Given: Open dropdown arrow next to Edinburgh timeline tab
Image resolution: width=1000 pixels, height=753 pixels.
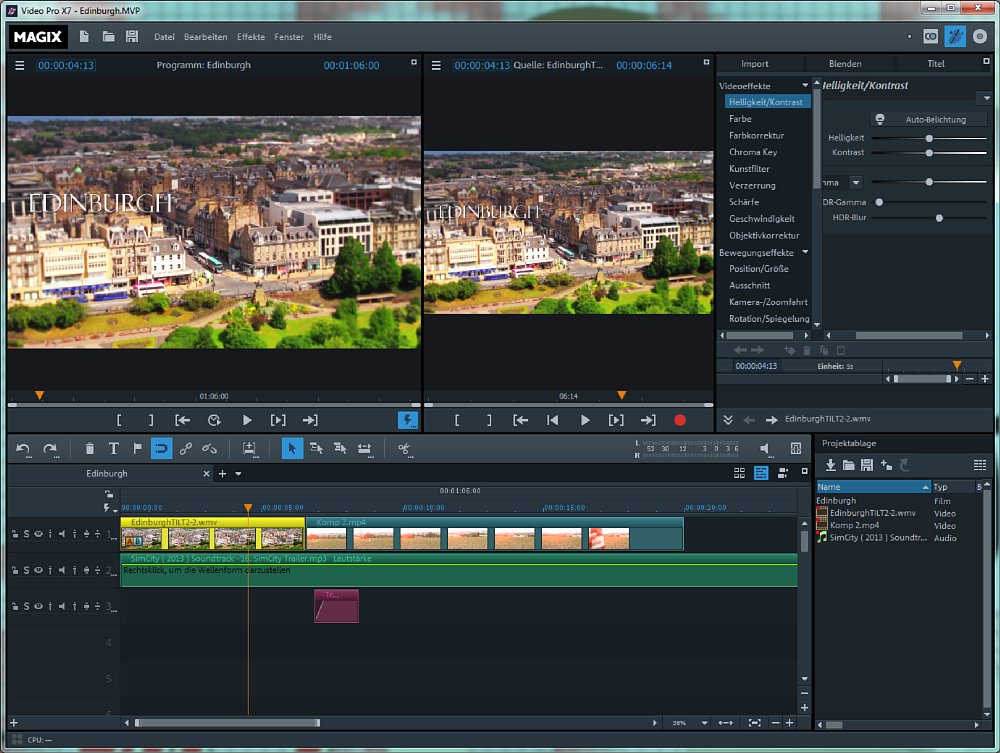Looking at the screenshot, I should pos(238,474).
